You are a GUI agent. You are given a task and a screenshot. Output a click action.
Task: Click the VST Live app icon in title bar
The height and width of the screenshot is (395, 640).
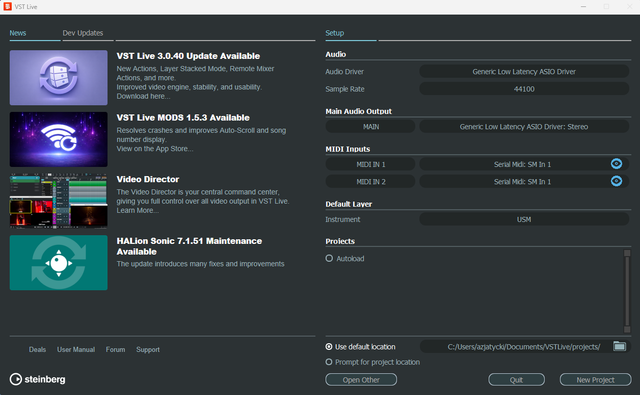coord(7,7)
